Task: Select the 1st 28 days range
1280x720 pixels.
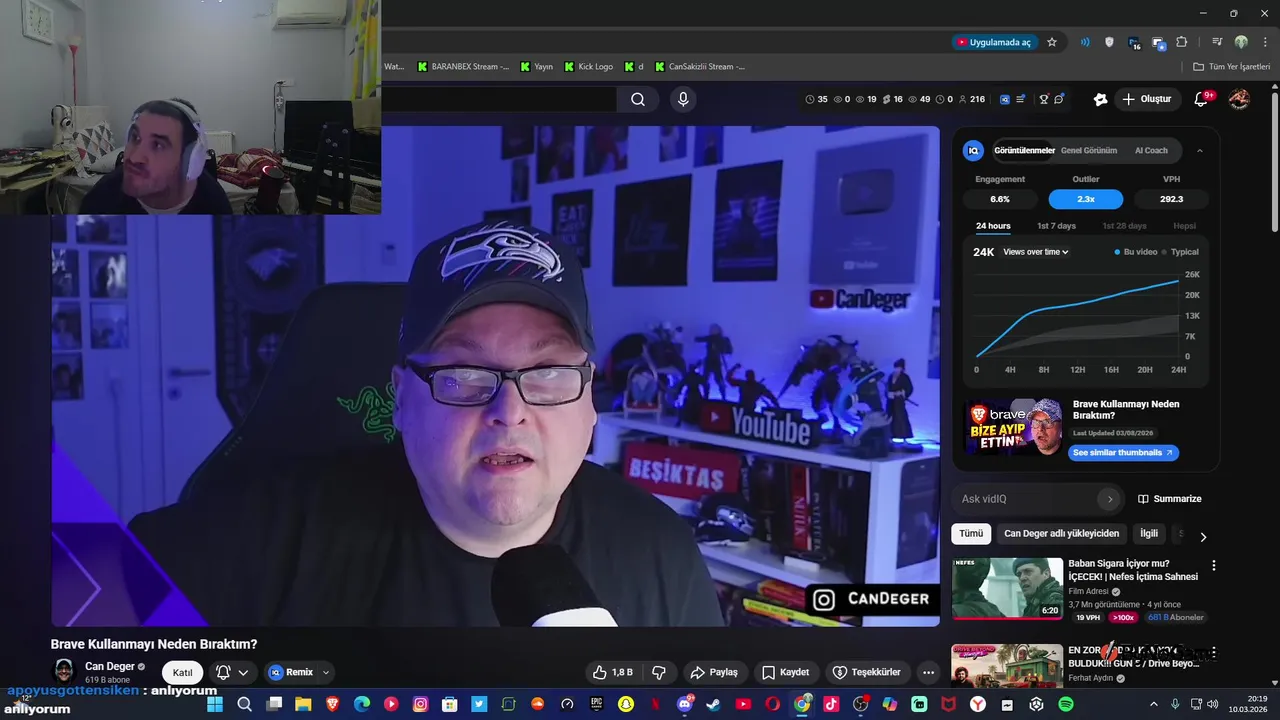Action: tap(1124, 226)
